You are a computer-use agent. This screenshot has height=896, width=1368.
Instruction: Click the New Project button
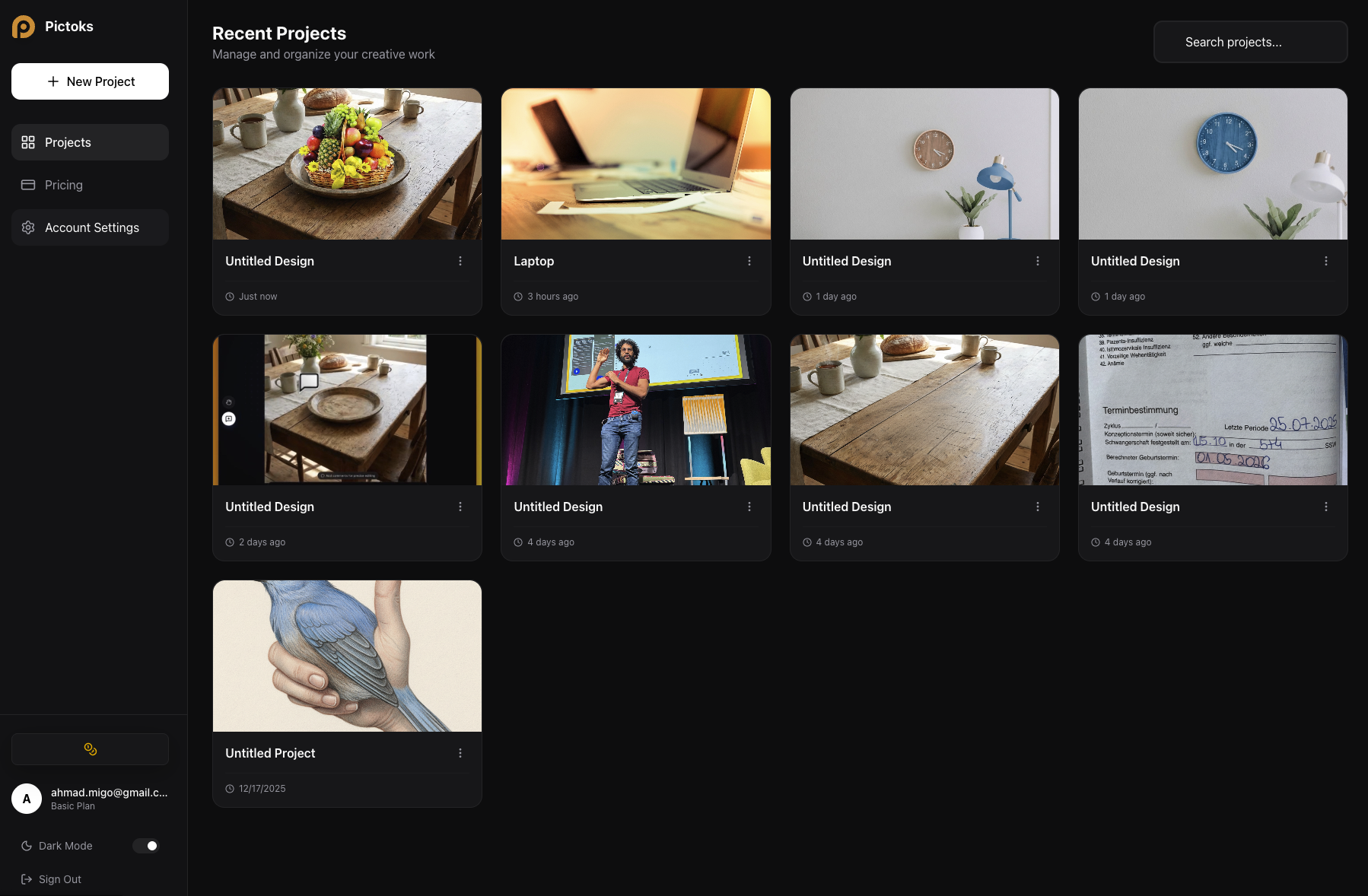click(x=90, y=81)
